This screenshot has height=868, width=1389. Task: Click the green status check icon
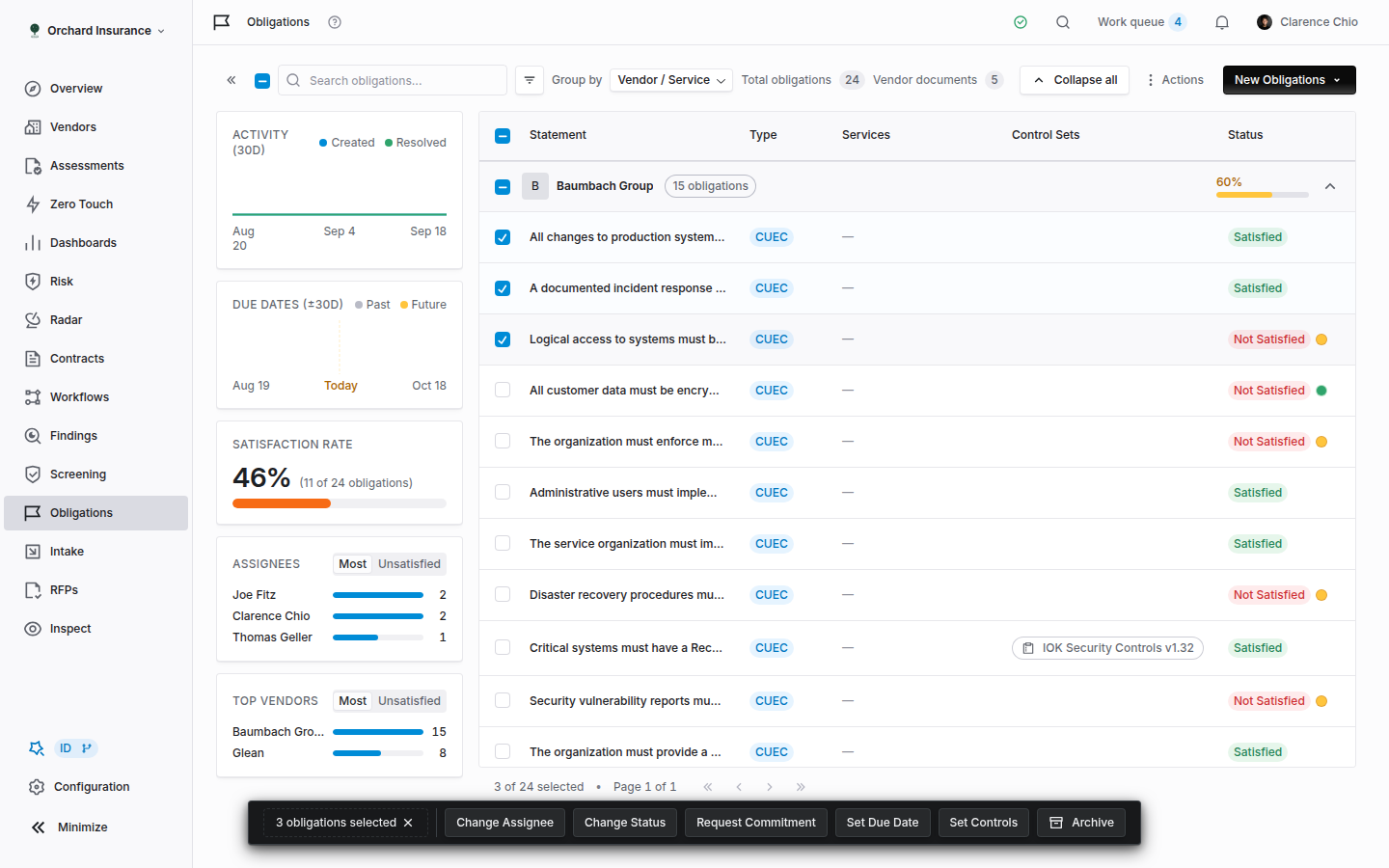(x=1021, y=22)
